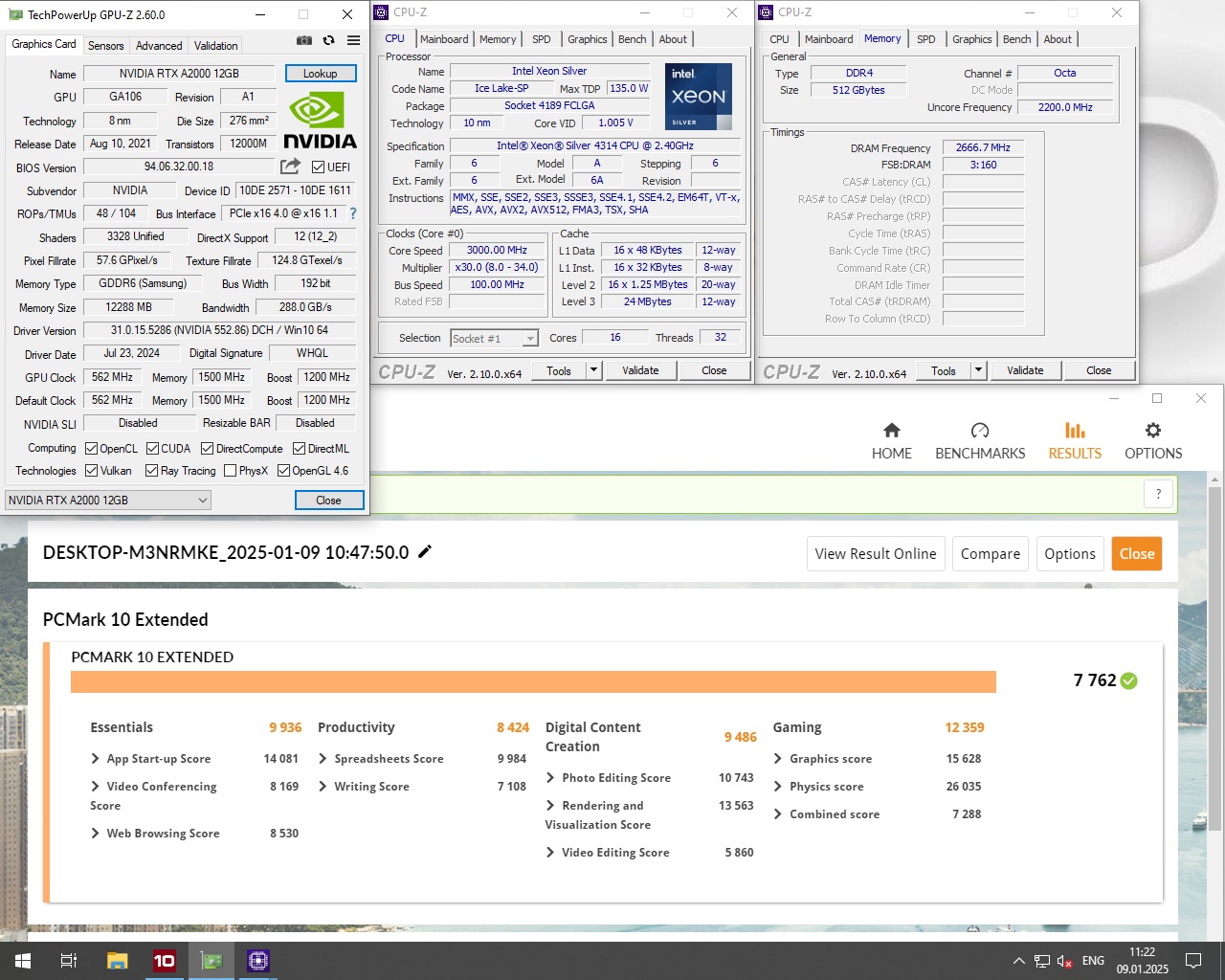Switch to the GPU-Z Advanced tab
This screenshot has height=980, width=1225.
click(159, 45)
